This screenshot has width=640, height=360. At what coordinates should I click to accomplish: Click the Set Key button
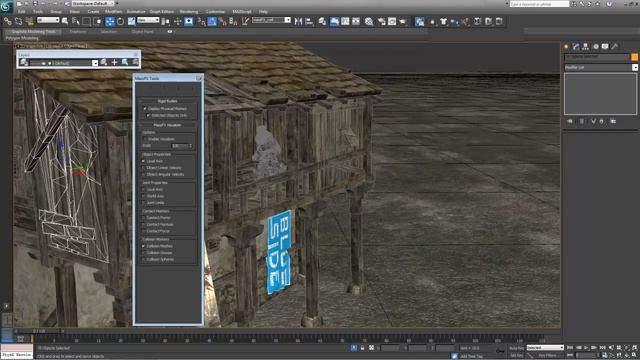(516, 356)
